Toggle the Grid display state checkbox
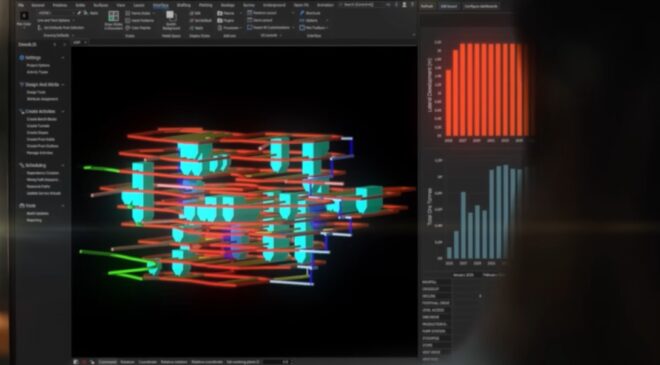Screen dimensions: 660x365 coord(195,13)
